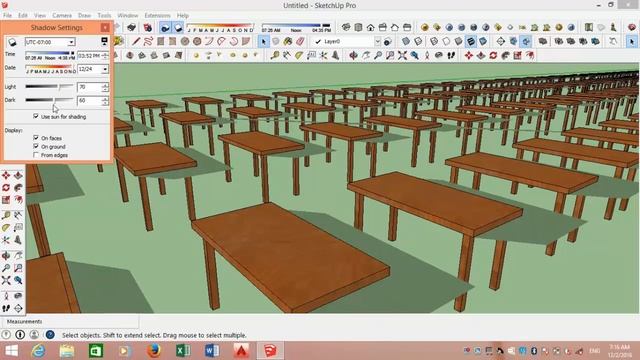Open Windows Start button
The height and width of the screenshot is (360, 640).
pyautogui.click(x=11, y=351)
